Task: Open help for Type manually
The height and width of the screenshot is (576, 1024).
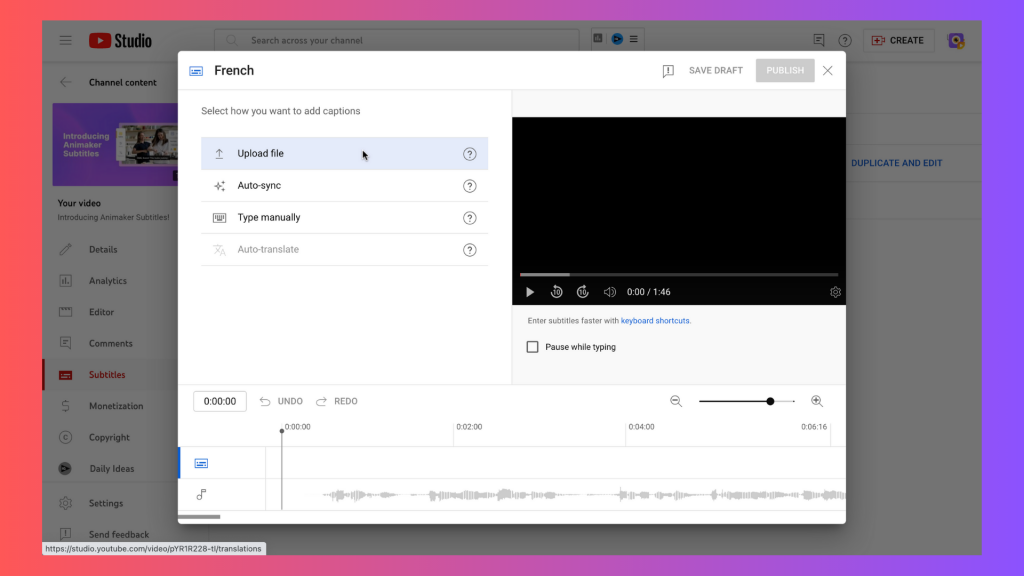Action: pyautogui.click(x=470, y=218)
